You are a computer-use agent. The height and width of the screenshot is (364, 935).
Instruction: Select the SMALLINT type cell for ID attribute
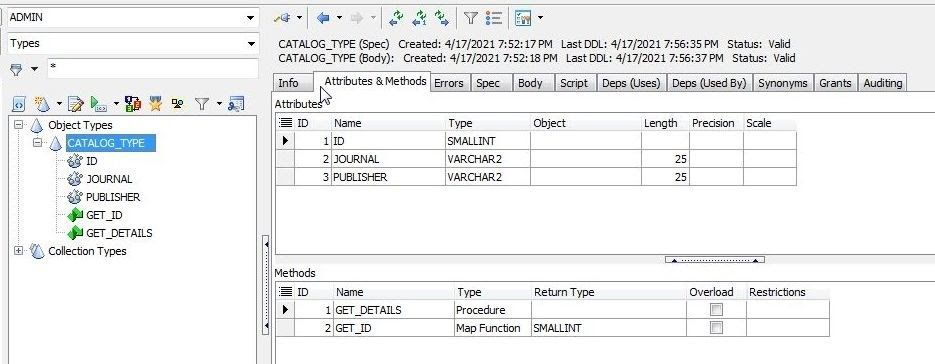coord(488,141)
